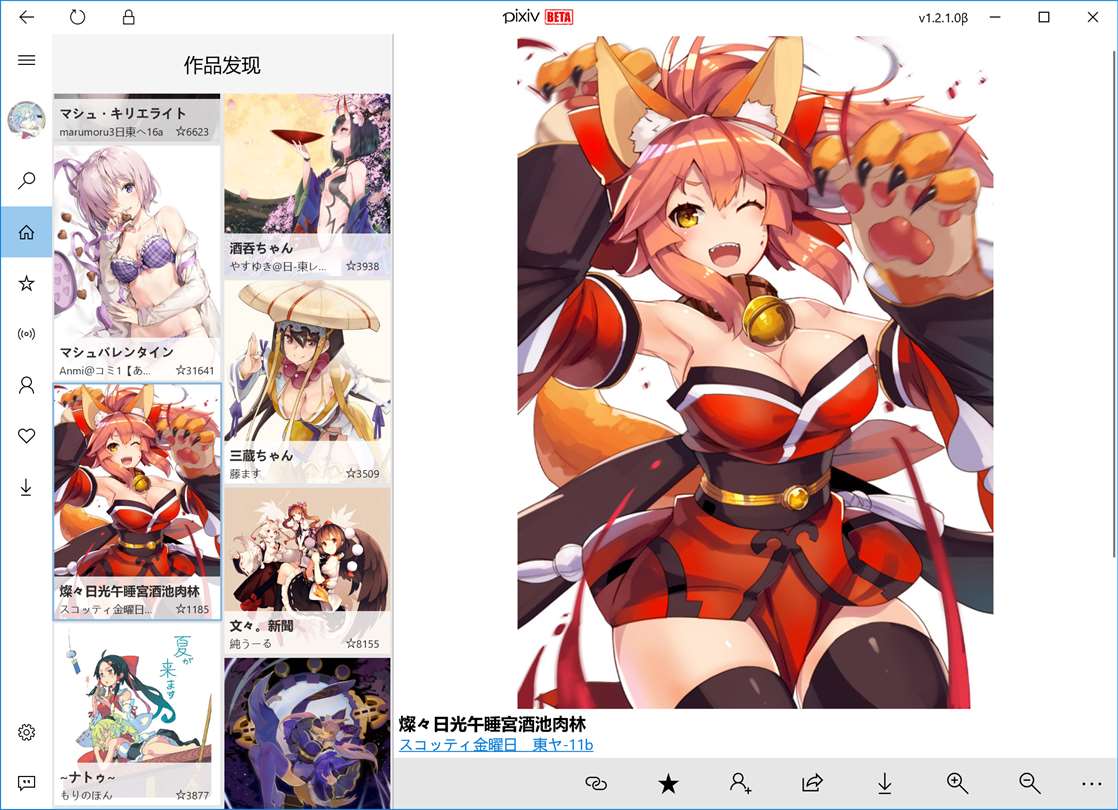Open the 三蔵ちゃん artwork thumbnail
Viewport: 1118px width, 810px height.
pyautogui.click(x=307, y=382)
